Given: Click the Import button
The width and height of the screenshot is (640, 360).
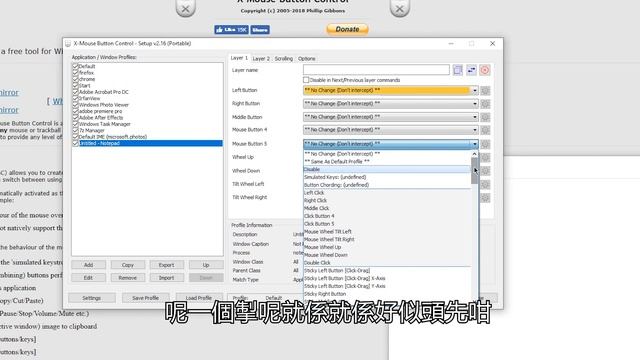Looking at the screenshot, I should click(x=167, y=278).
